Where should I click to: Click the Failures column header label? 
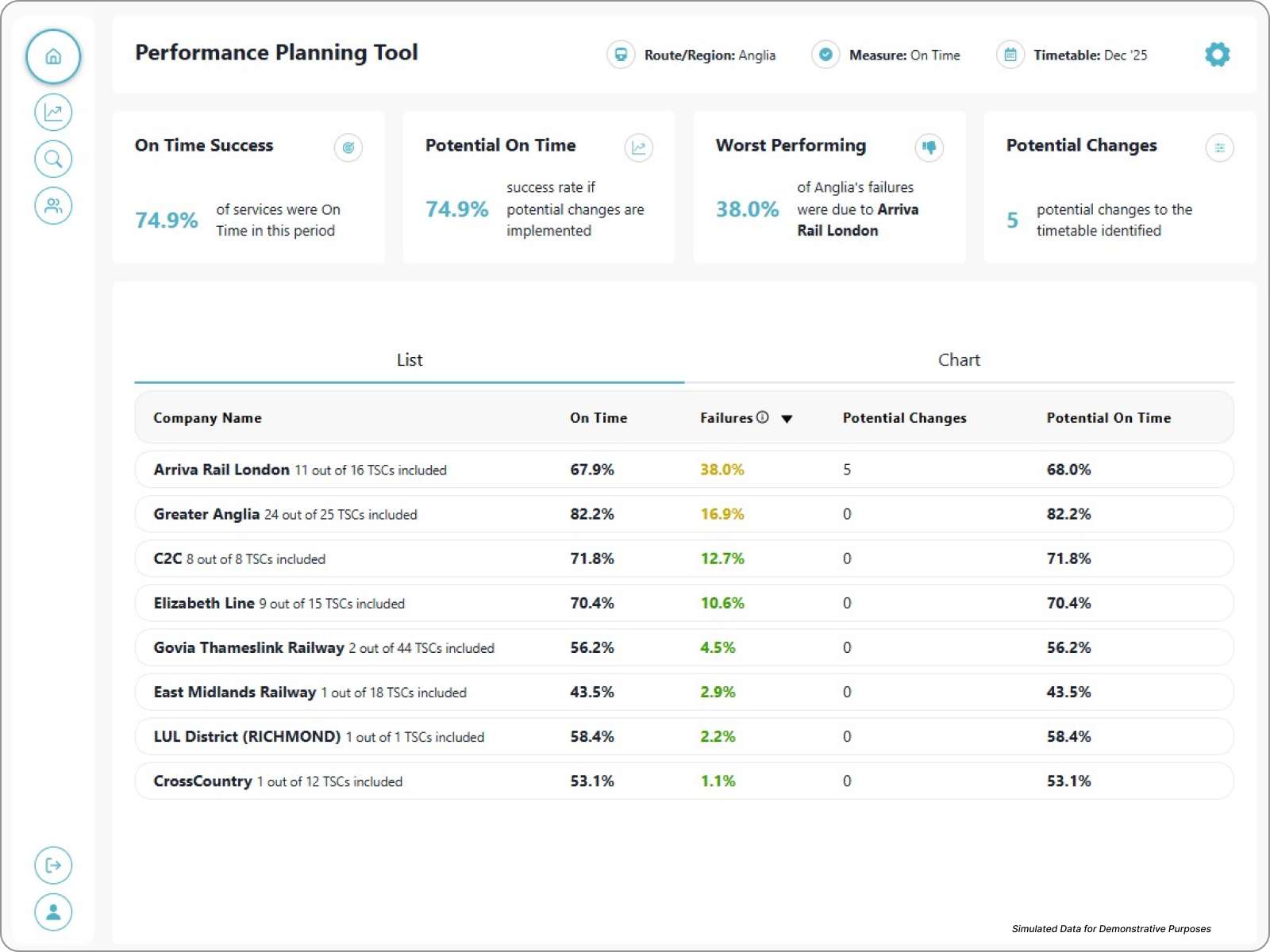[x=726, y=418]
